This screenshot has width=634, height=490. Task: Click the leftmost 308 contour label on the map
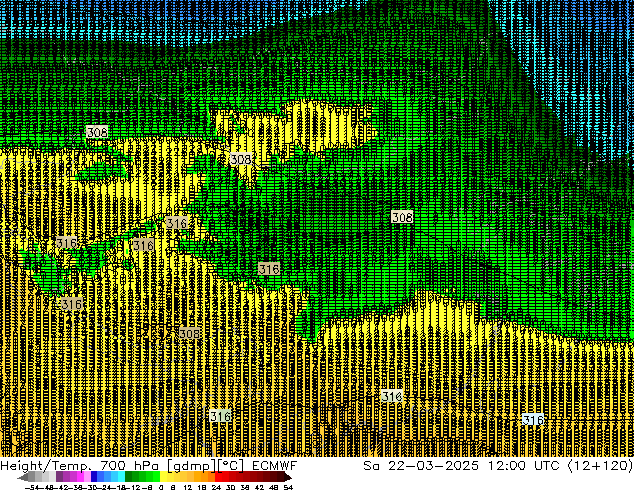point(97,132)
